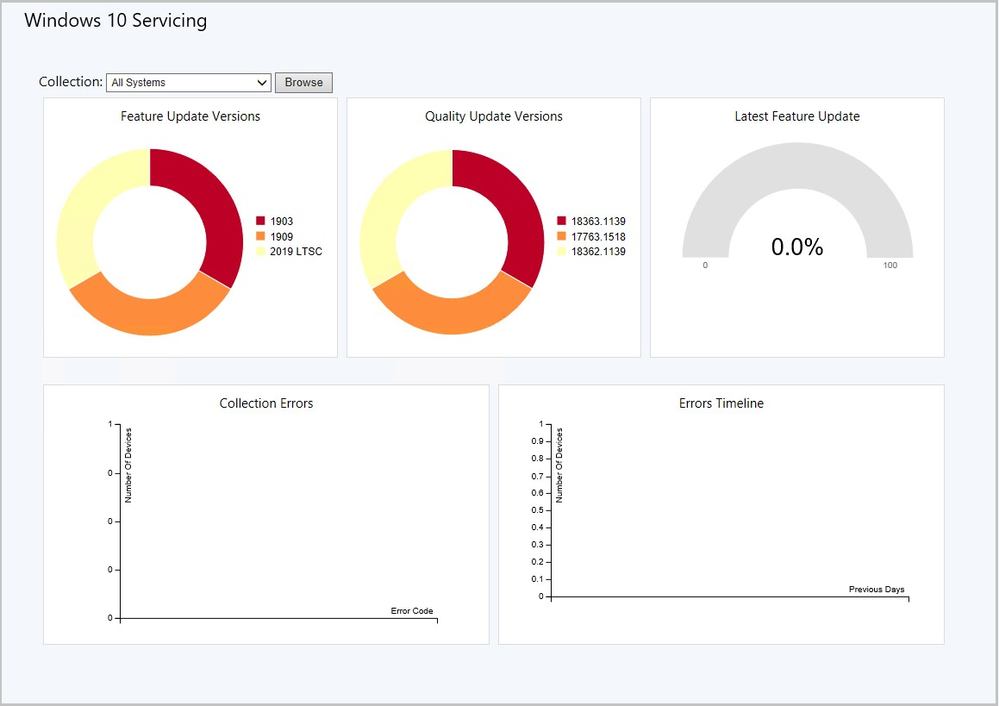The width and height of the screenshot is (999, 706).
Task: Click the 18363.1139 legend label
Action: coord(598,221)
